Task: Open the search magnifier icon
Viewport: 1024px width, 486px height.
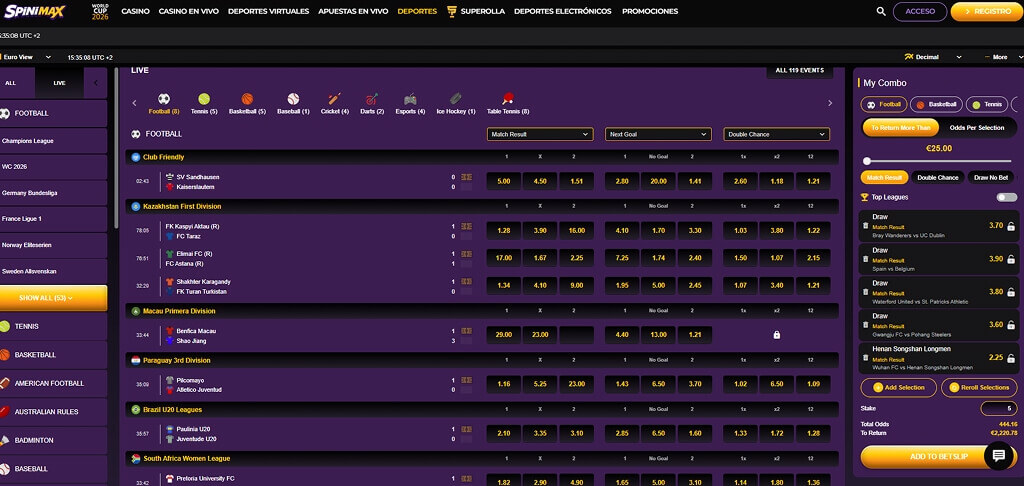Action: [x=881, y=11]
